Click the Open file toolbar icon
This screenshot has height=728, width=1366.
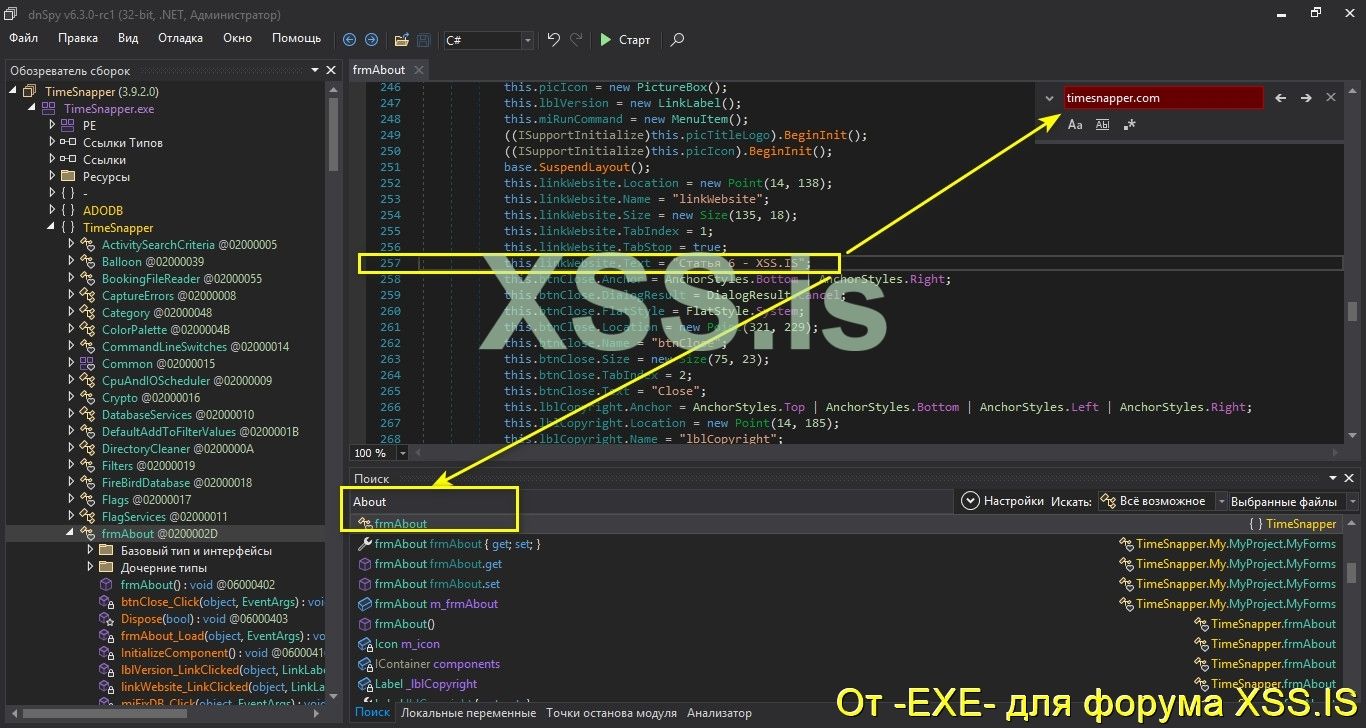(401, 40)
